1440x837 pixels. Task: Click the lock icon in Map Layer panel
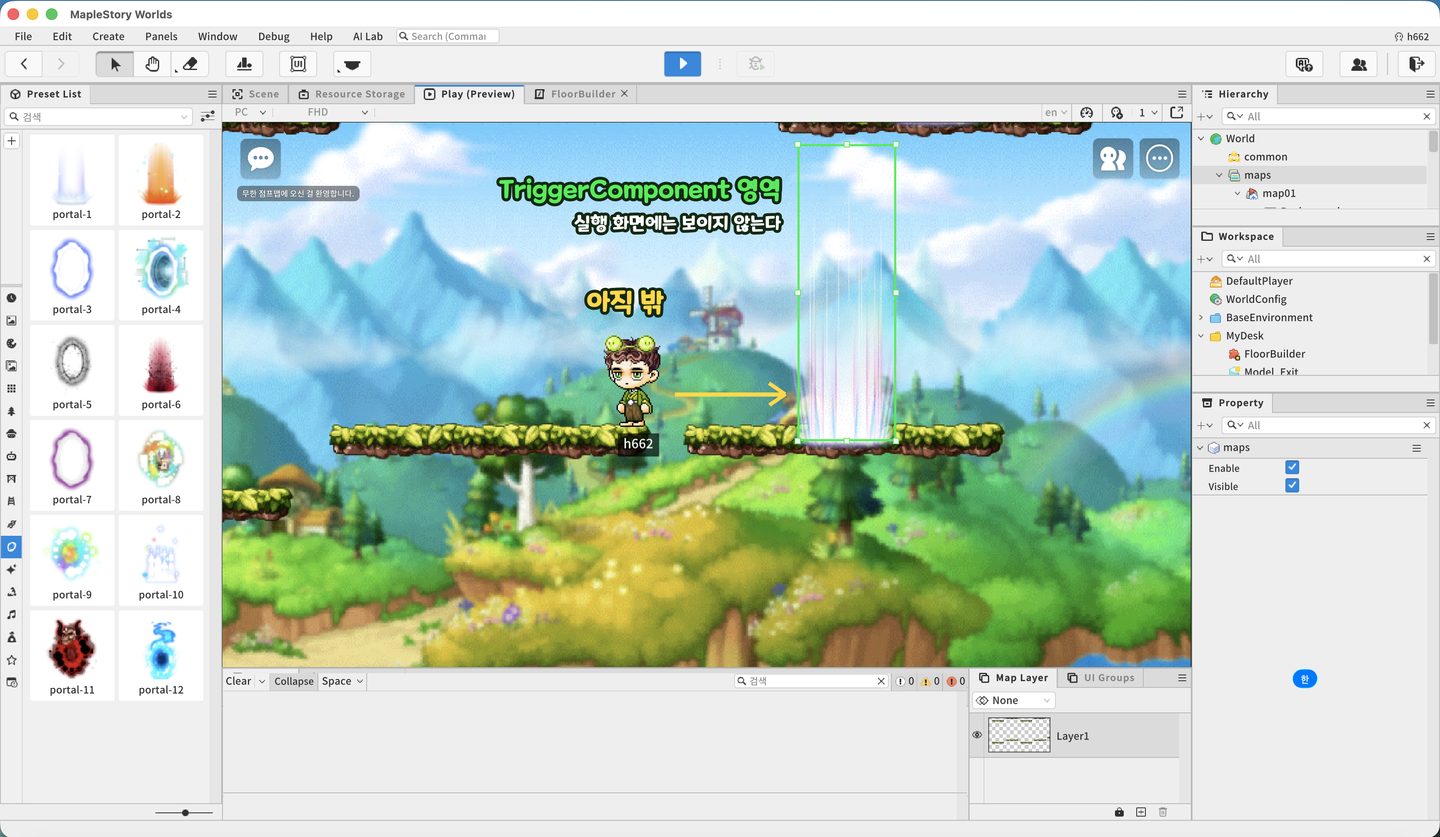pyautogui.click(x=1119, y=812)
